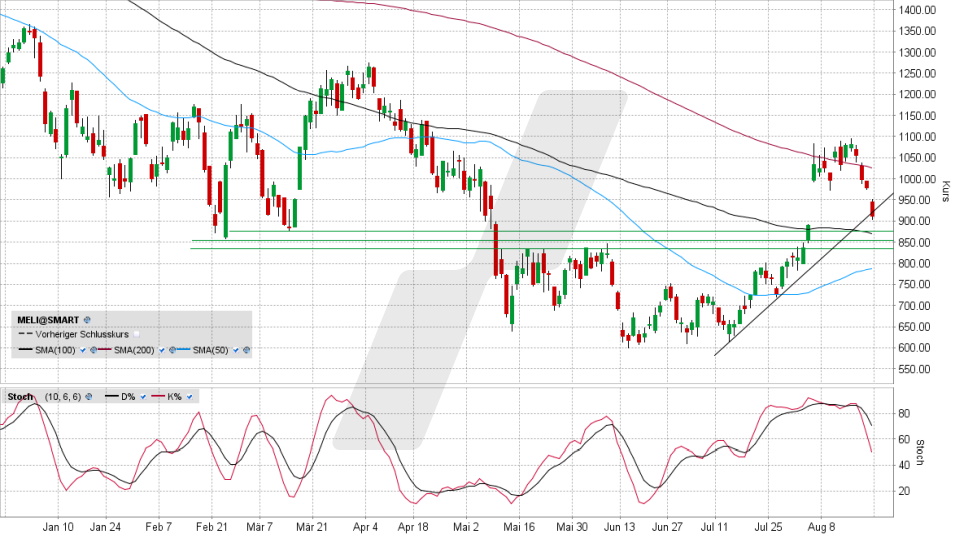Click the 650.00 price axis label
The image size is (960, 540).
914,327
